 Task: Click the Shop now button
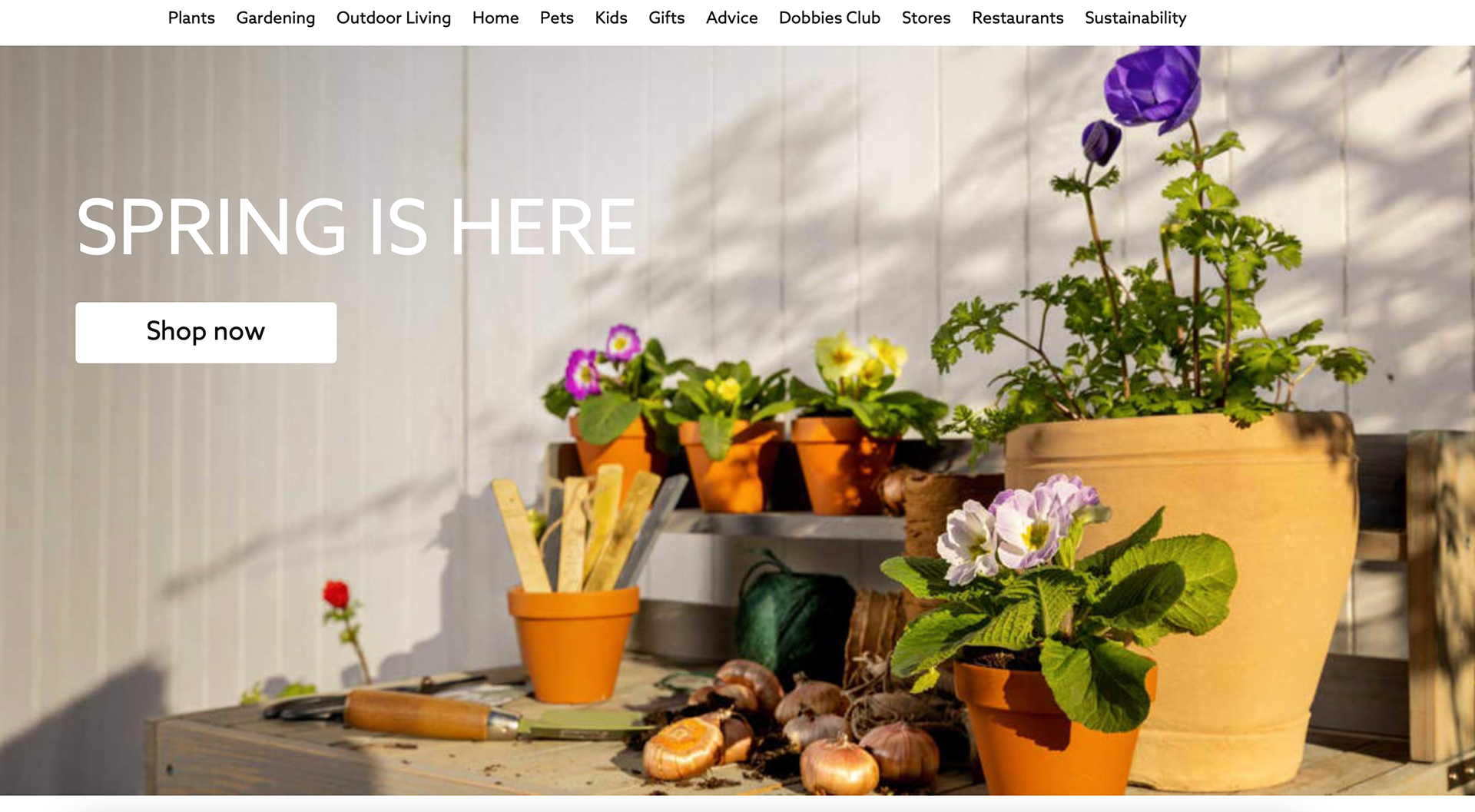point(206,332)
